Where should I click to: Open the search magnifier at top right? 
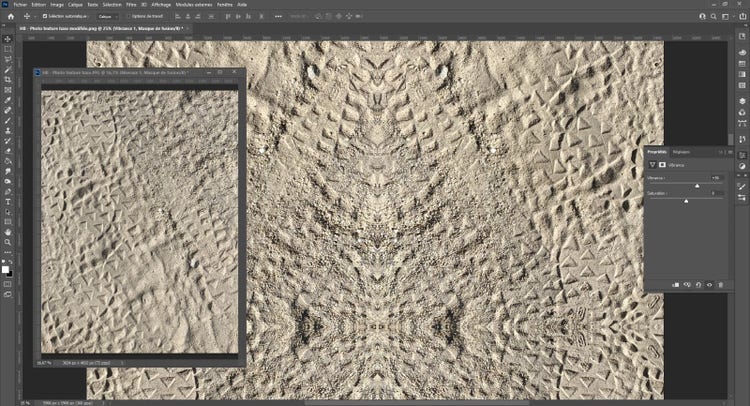click(x=713, y=16)
